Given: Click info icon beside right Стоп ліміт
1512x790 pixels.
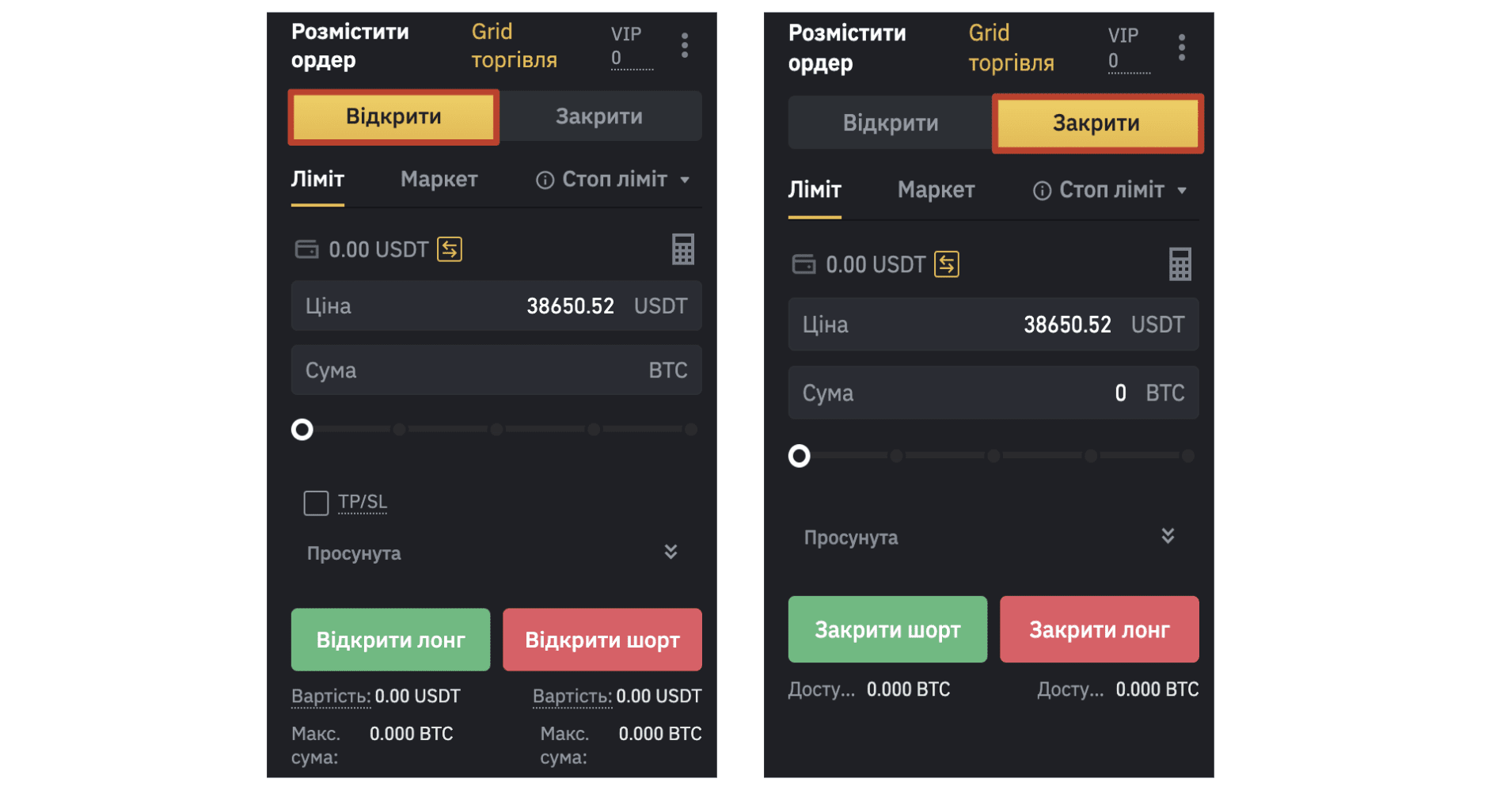Looking at the screenshot, I should click(1042, 191).
